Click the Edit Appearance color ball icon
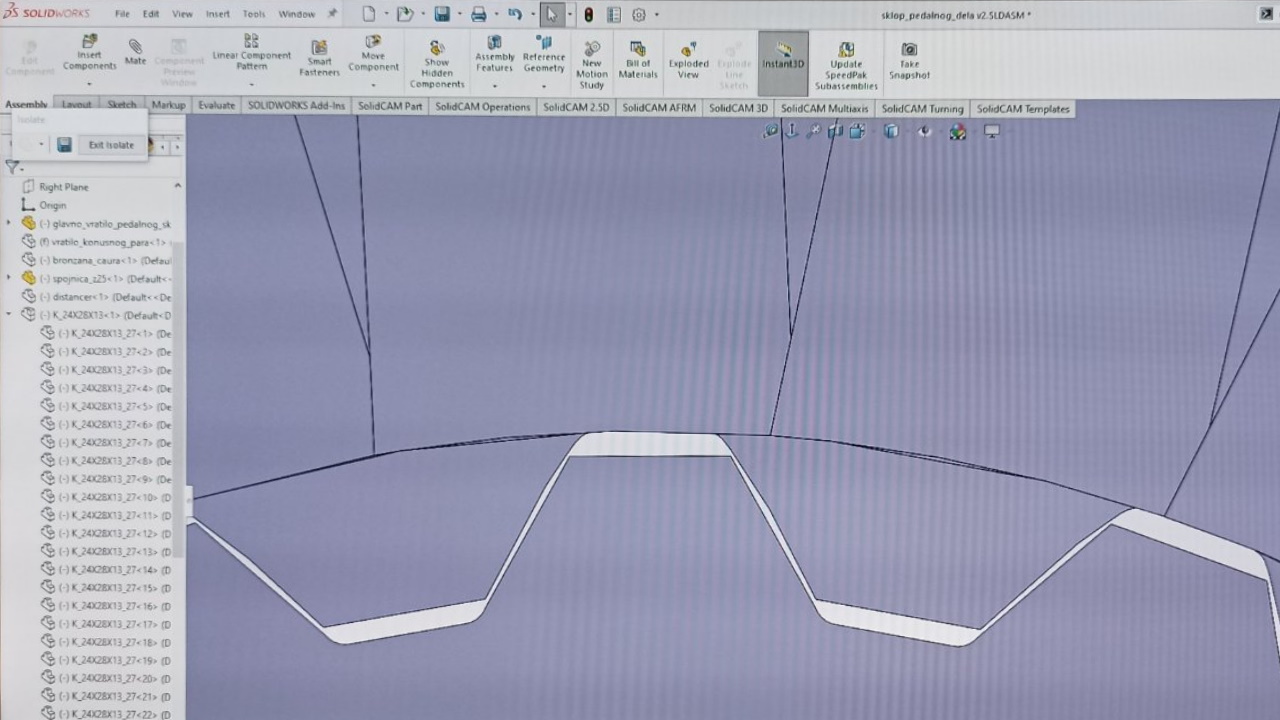This screenshot has height=720, width=1280. (x=957, y=132)
